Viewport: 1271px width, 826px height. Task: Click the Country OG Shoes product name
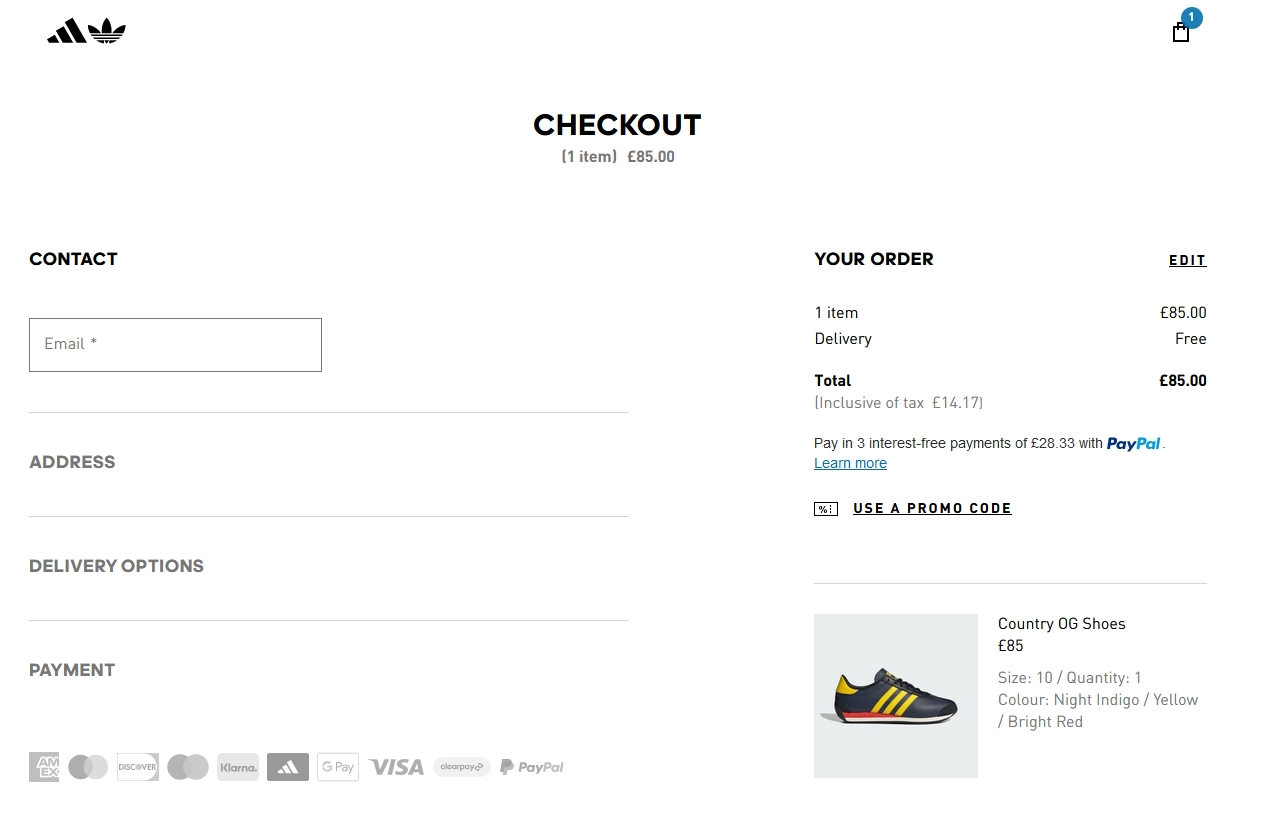1062,624
